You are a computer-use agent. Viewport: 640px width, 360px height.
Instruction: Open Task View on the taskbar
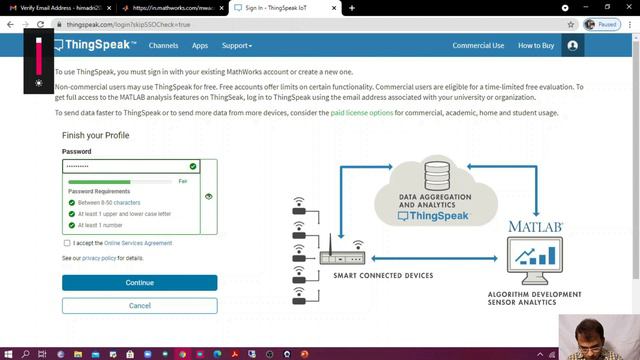coord(42,354)
